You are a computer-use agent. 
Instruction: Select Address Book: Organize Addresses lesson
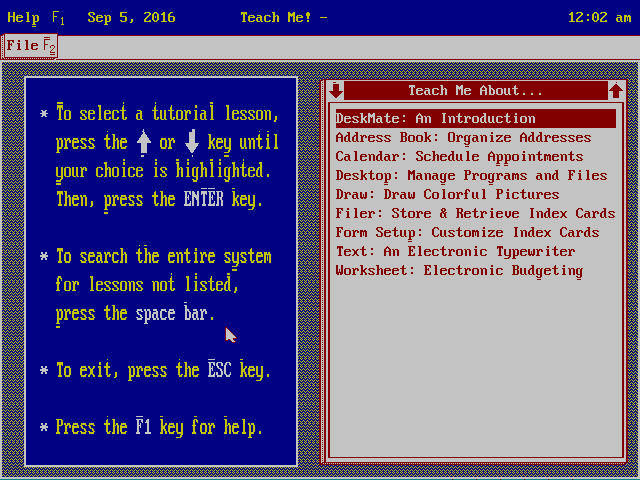click(x=463, y=138)
